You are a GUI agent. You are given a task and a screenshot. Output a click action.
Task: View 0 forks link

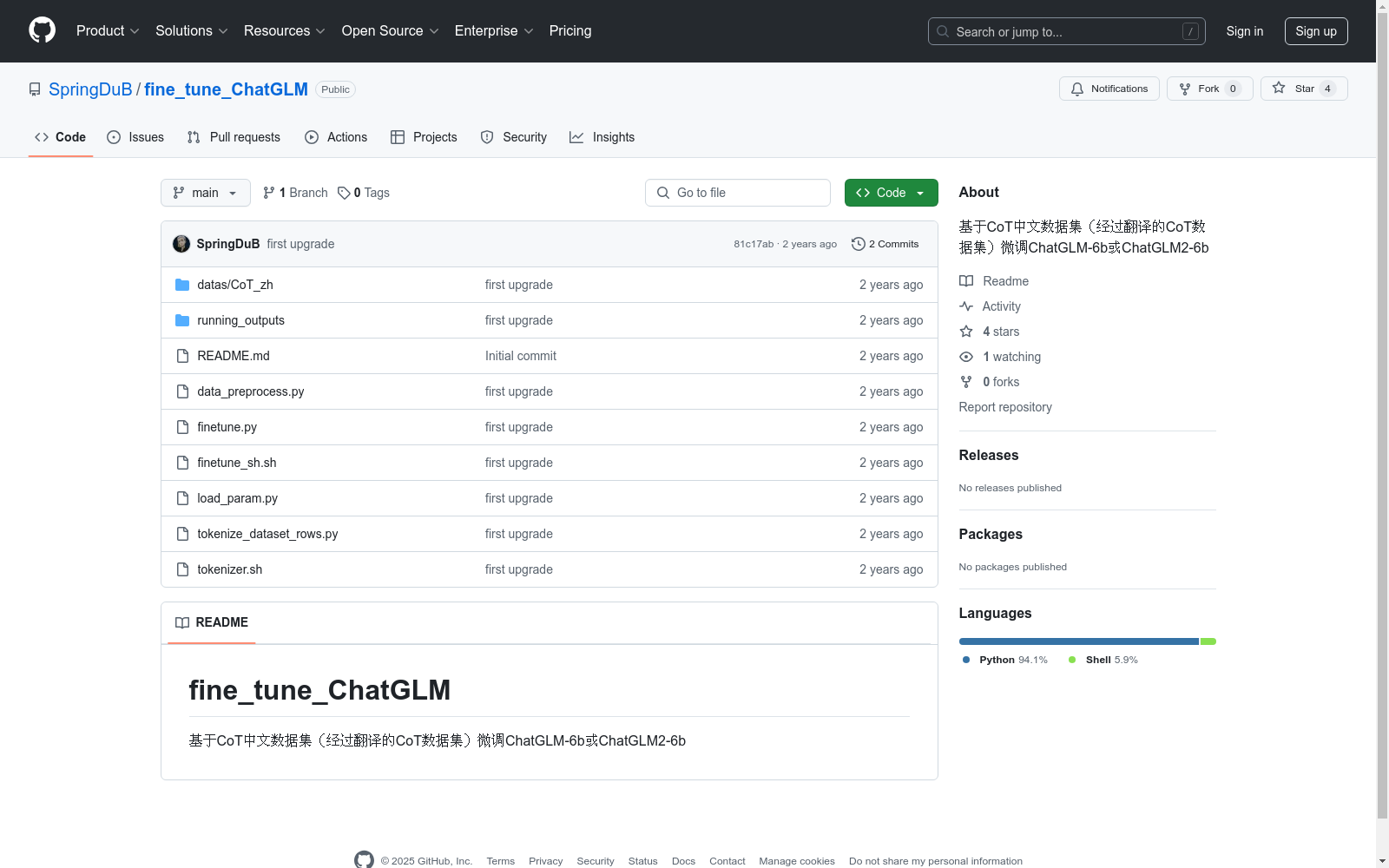990,382
